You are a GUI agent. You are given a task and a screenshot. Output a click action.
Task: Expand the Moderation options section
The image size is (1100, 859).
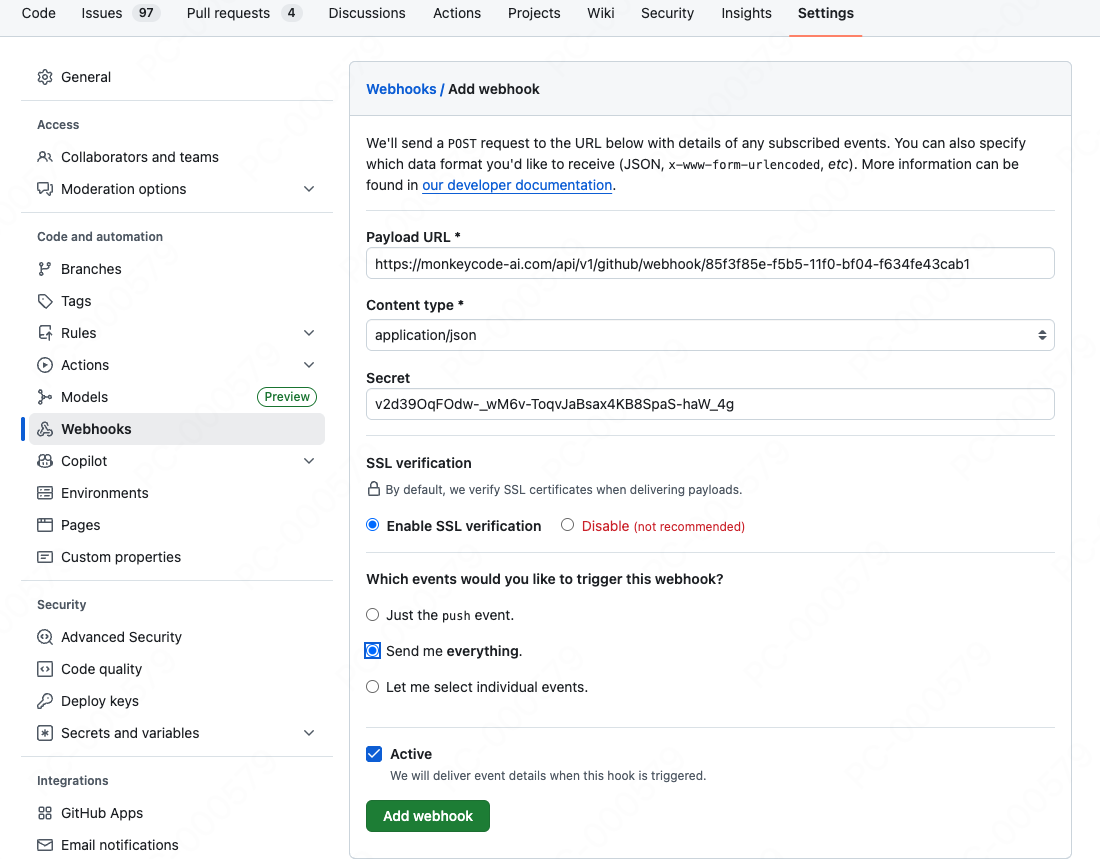(x=309, y=189)
